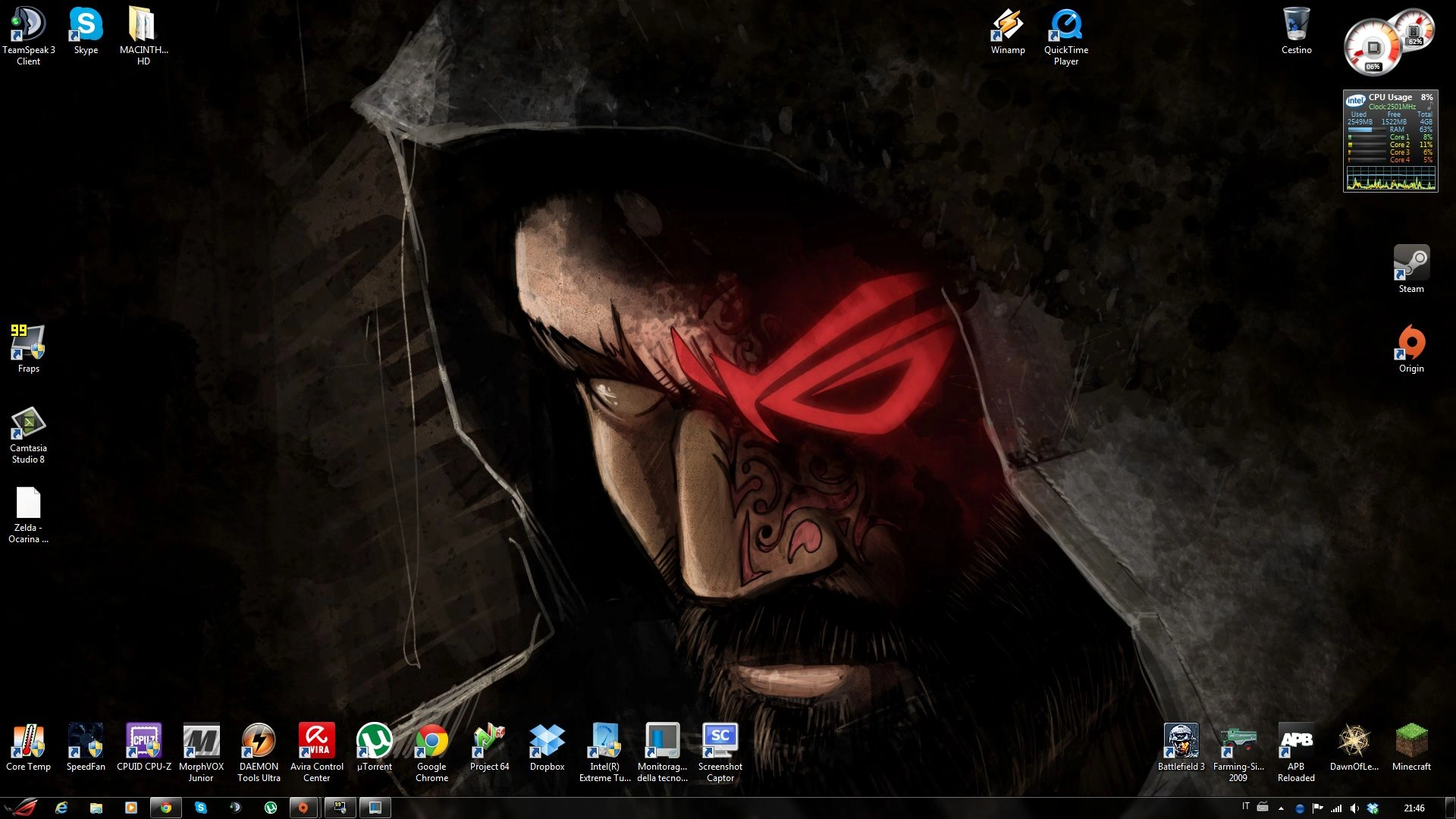This screenshot has height=819, width=1456.
Task: Select the µTorrent desktop shortcut
Action: coord(374,747)
